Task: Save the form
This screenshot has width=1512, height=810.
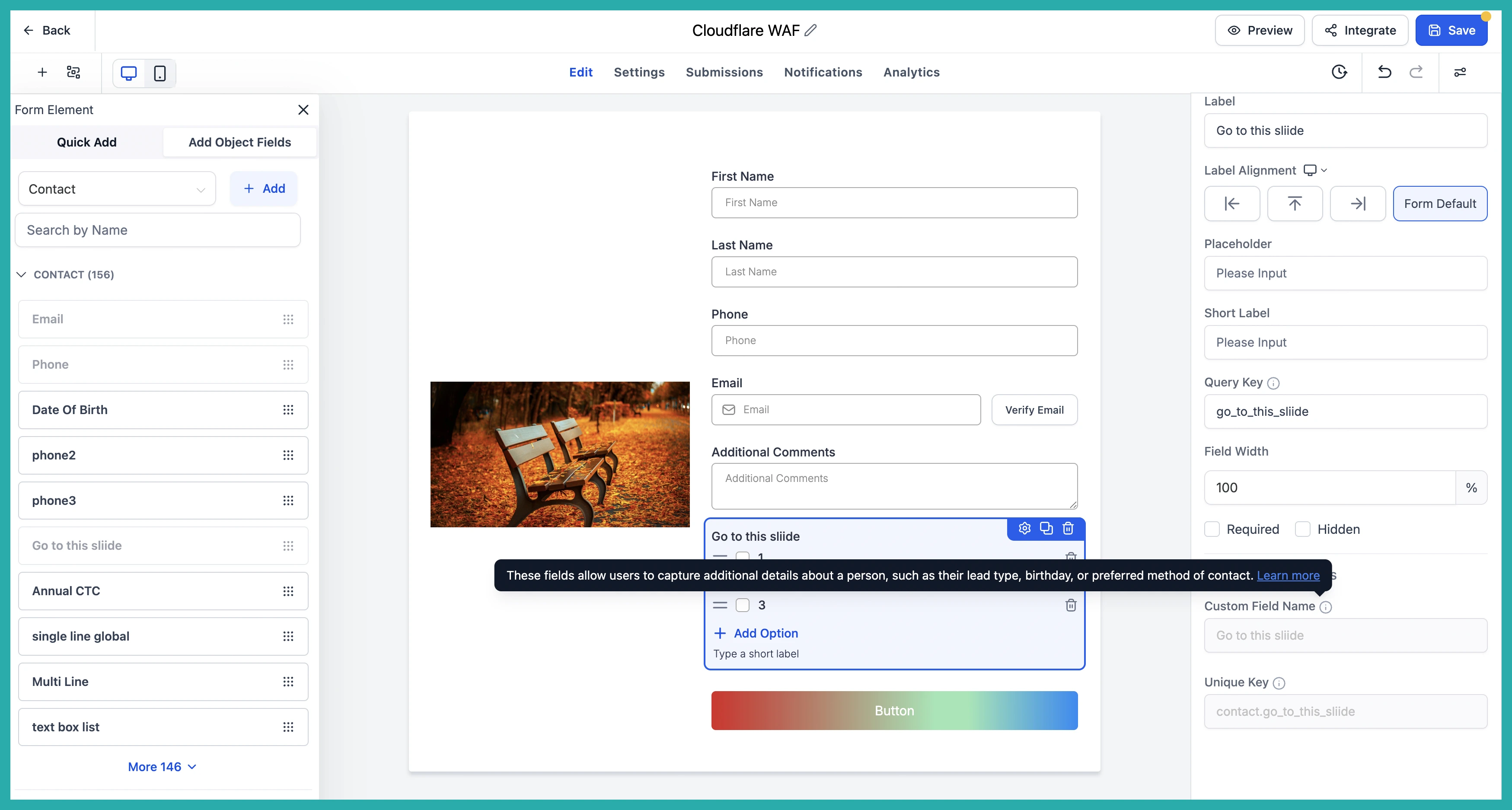Action: point(1451,30)
